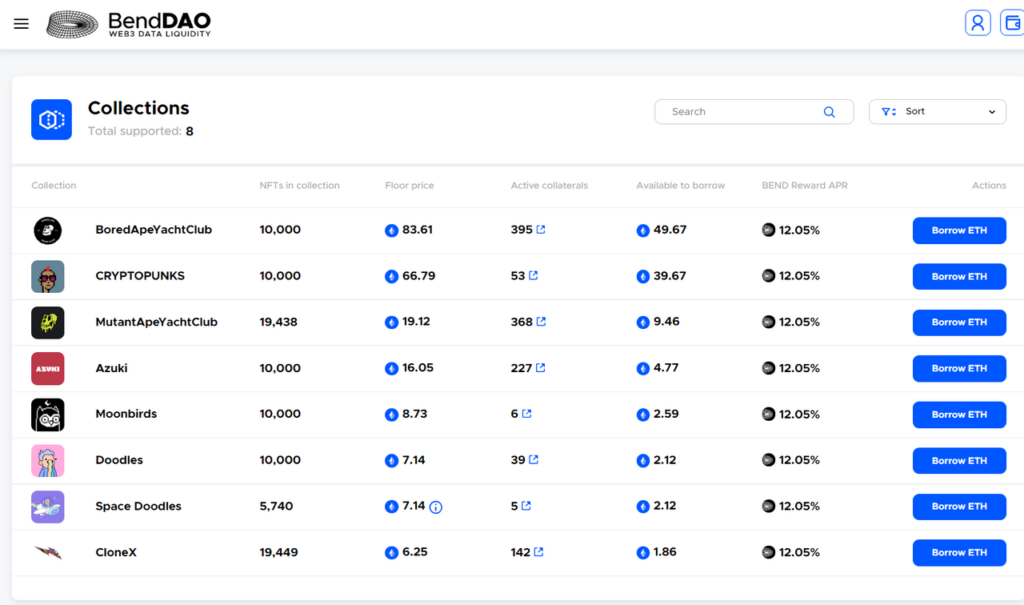Borrow ETH against CRYPTOPUNKS
Viewport: 1024px width, 605px height.
(959, 276)
